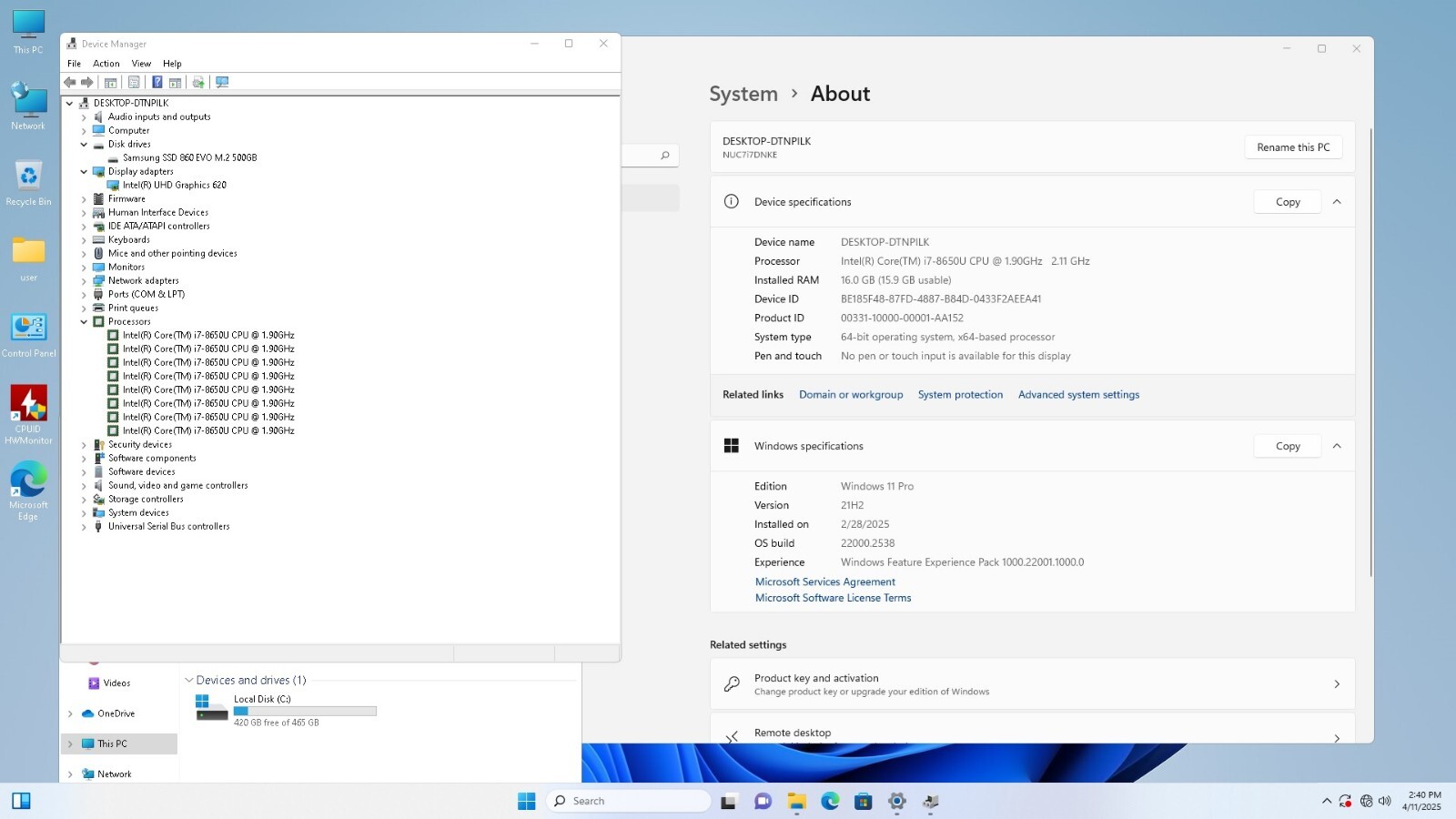Select Intel(R) UHD Graphics 620 device
This screenshot has height=819, width=1456.
coord(174,185)
